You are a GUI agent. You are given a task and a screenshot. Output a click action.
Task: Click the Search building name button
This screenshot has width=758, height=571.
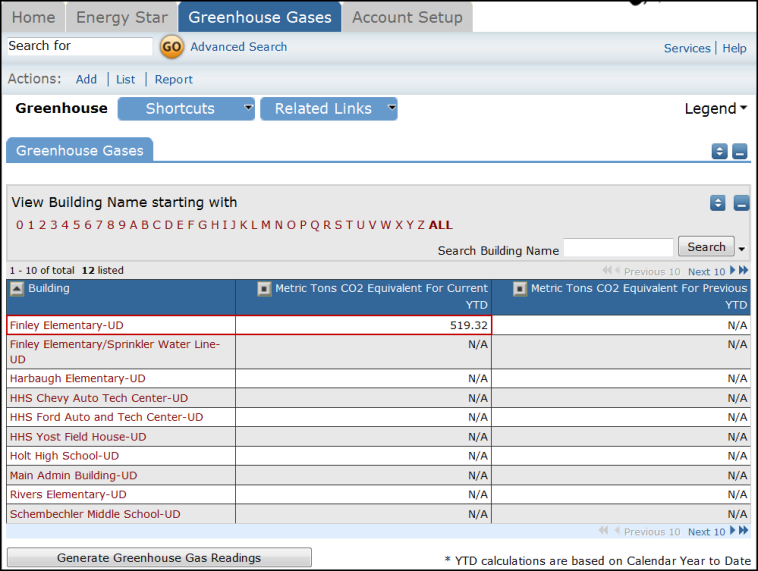click(706, 247)
